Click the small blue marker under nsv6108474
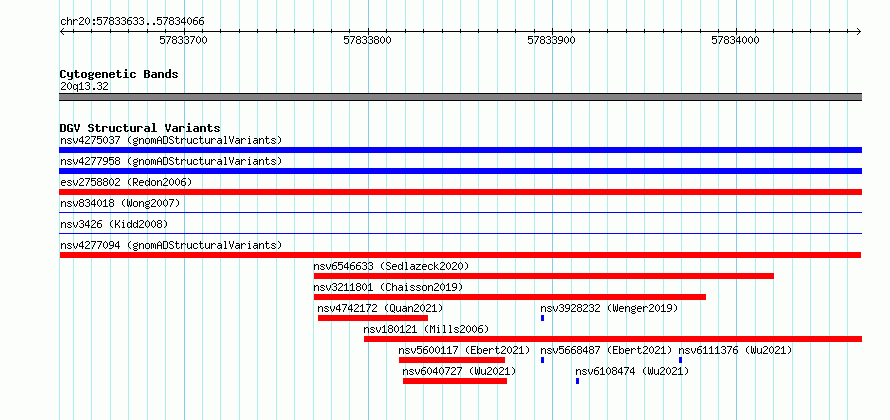The width and height of the screenshot is (890, 420). pos(578,381)
